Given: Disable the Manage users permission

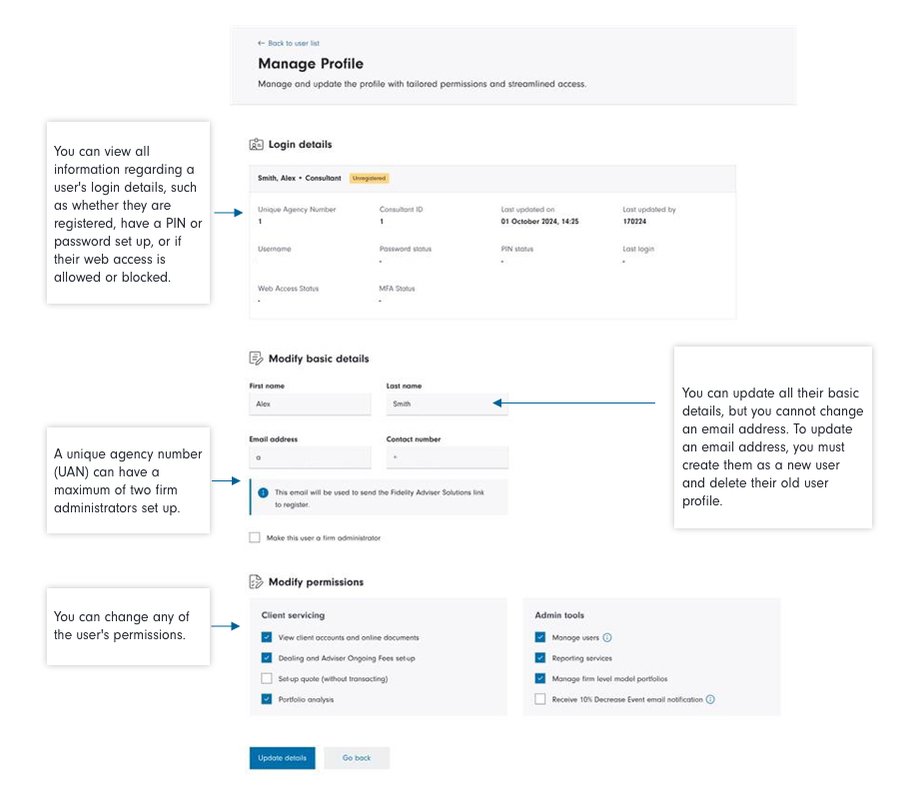Looking at the screenshot, I should 541,637.
